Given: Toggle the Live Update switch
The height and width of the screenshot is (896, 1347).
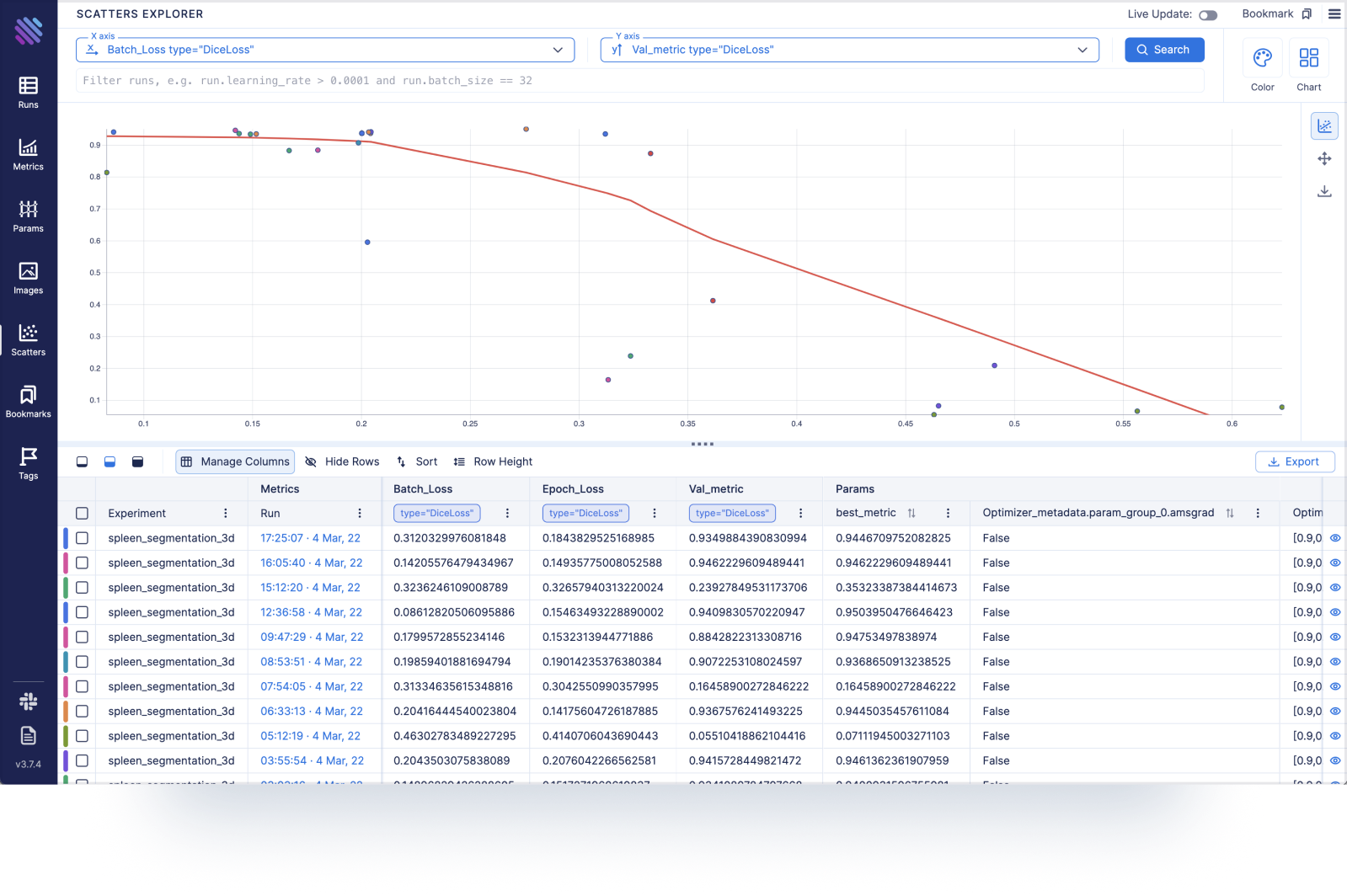Looking at the screenshot, I should 1208,15.
